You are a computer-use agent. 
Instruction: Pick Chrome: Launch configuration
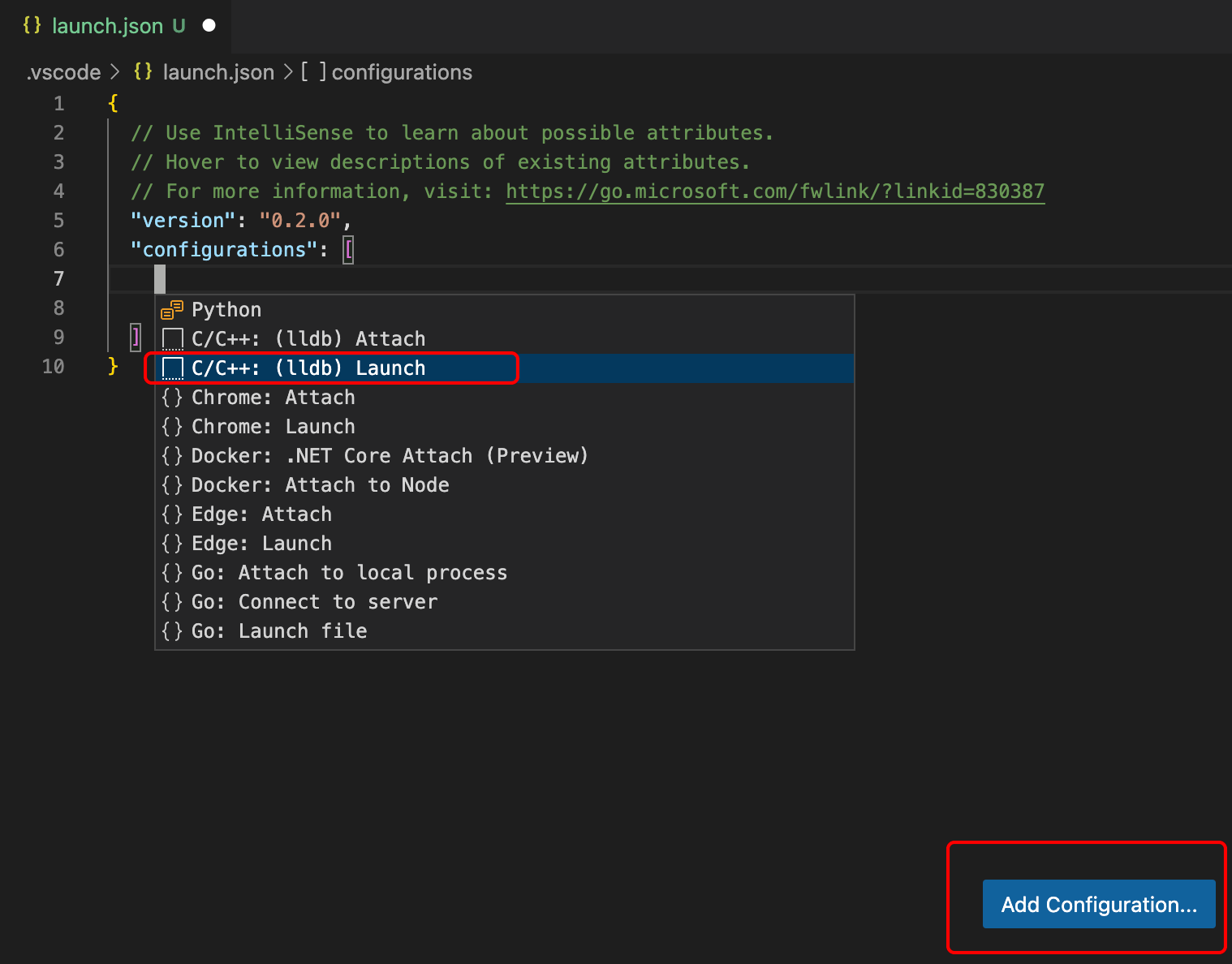click(x=504, y=427)
